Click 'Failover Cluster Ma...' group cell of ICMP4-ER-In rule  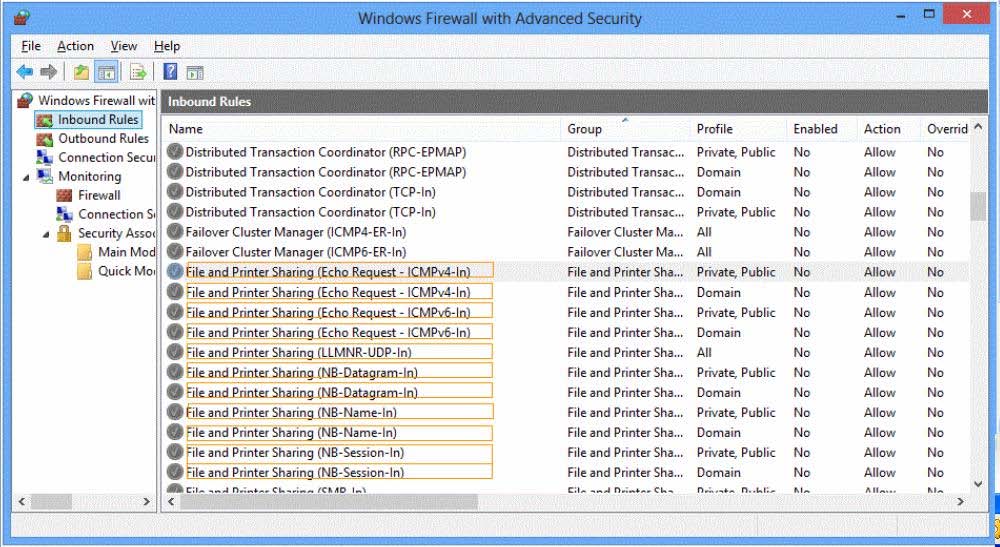tap(625, 232)
